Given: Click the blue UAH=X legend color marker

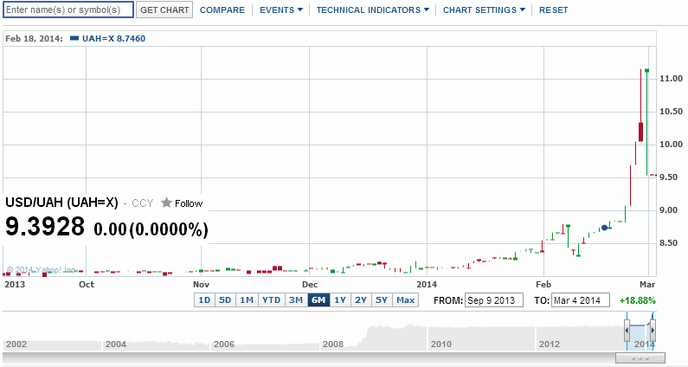Looking at the screenshot, I should pyautogui.click(x=74, y=38).
